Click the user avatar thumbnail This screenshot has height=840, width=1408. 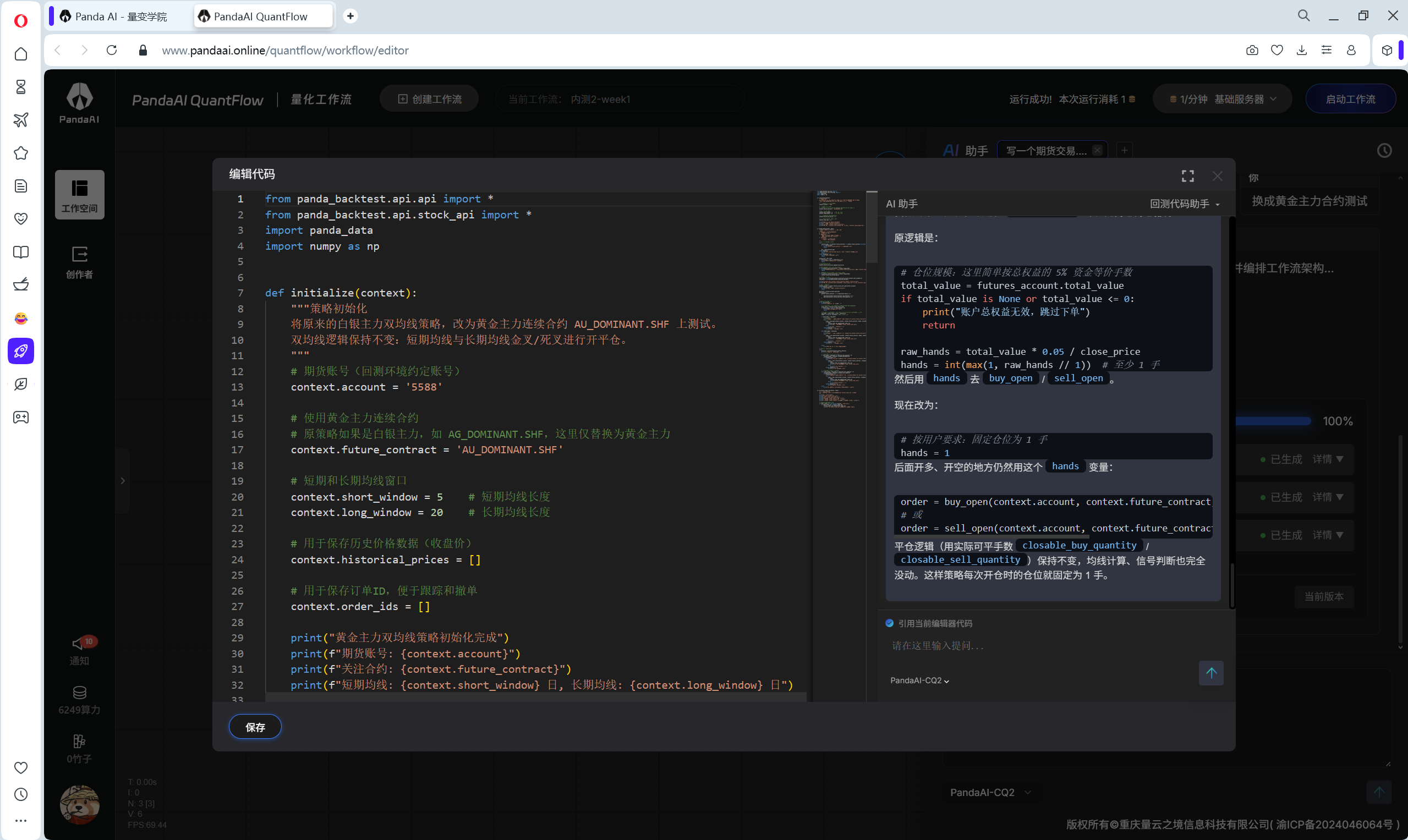coord(80,804)
